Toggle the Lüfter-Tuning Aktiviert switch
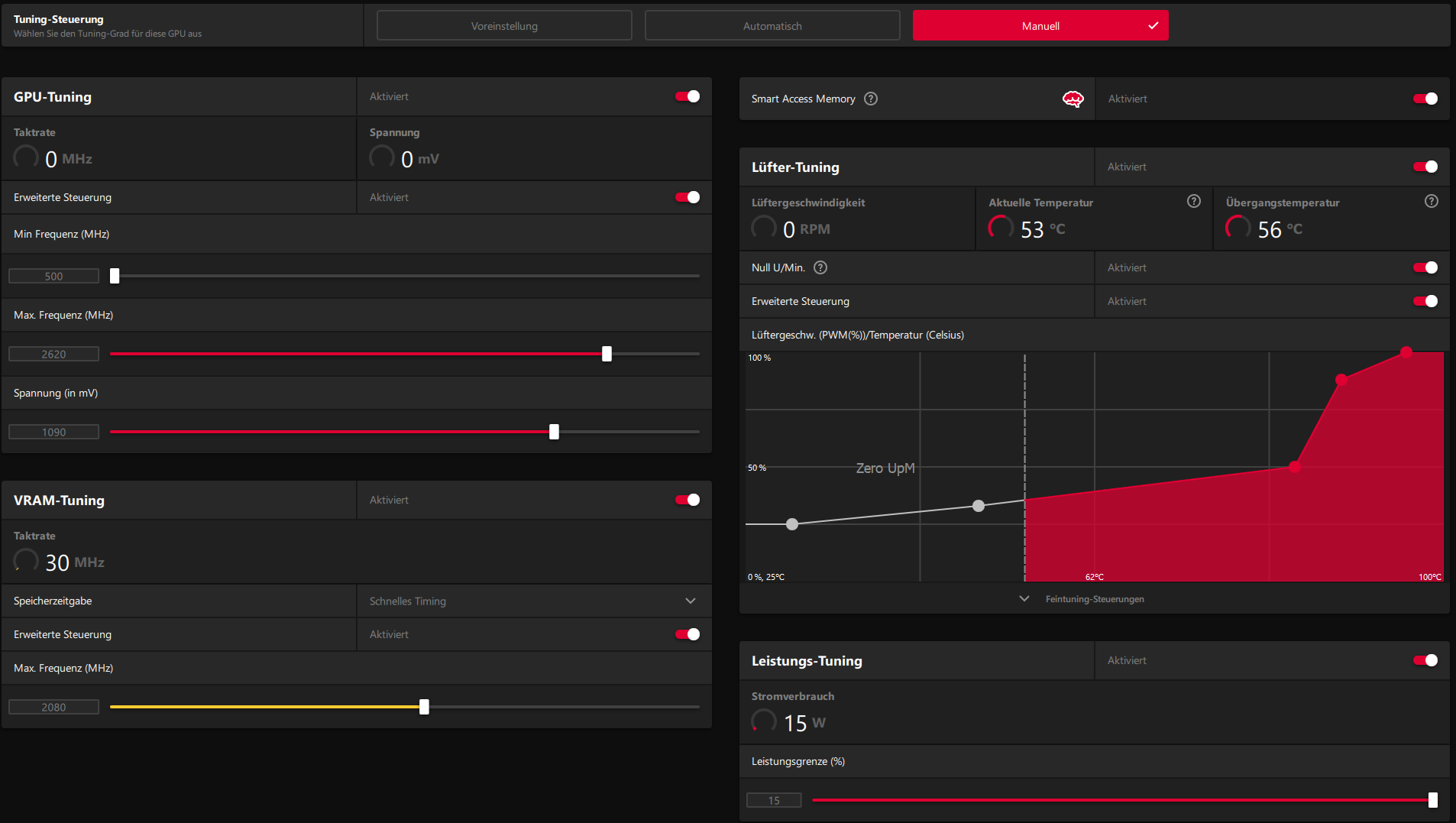 [x=1425, y=167]
